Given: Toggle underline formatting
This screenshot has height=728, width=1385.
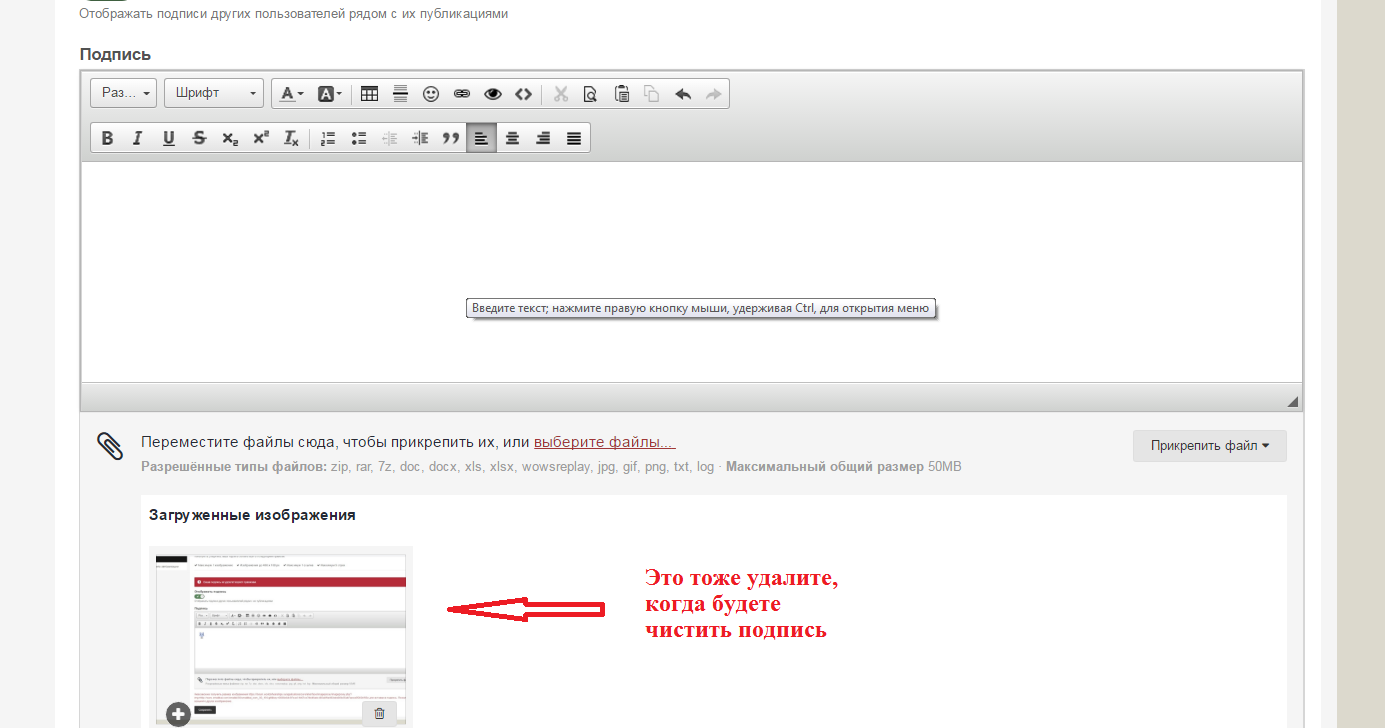Looking at the screenshot, I should 169,138.
